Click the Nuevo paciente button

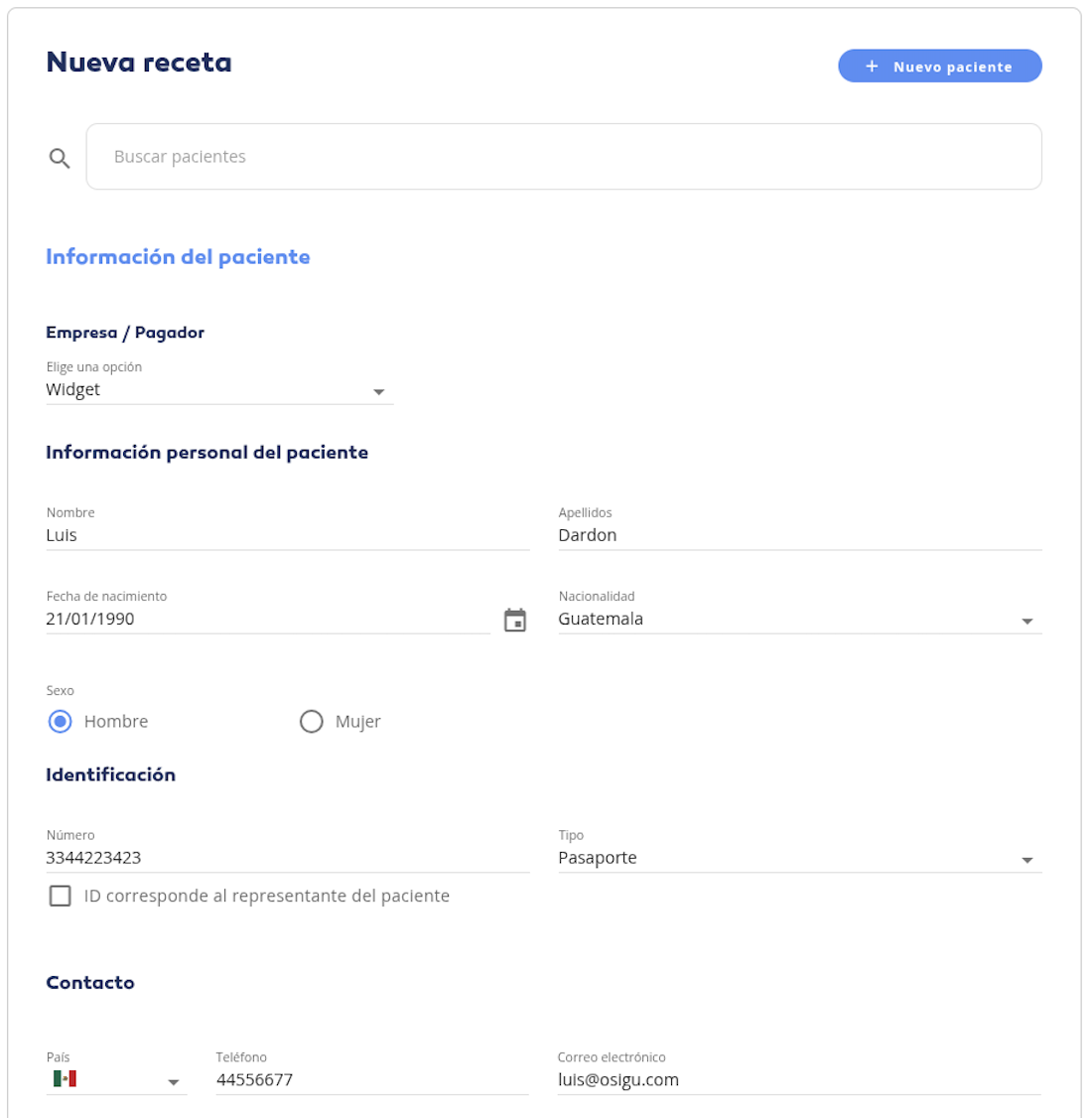click(x=939, y=67)
